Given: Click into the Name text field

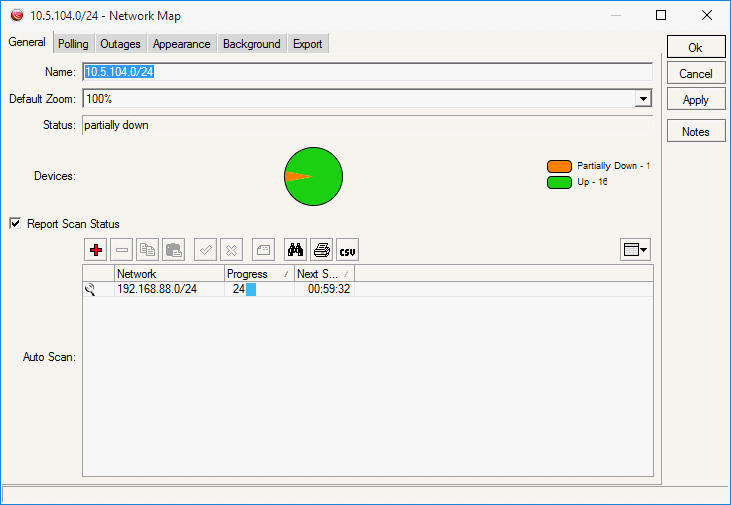Looking at the screenshot, I should (367, 72).
